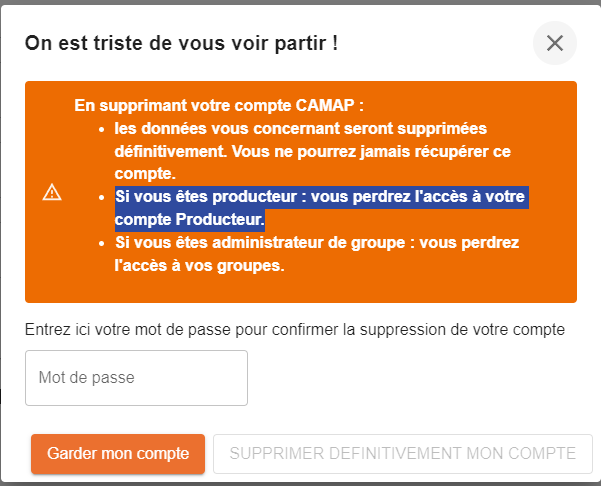Click the title 'On est triste de vous voir partir'

[181, 43]
